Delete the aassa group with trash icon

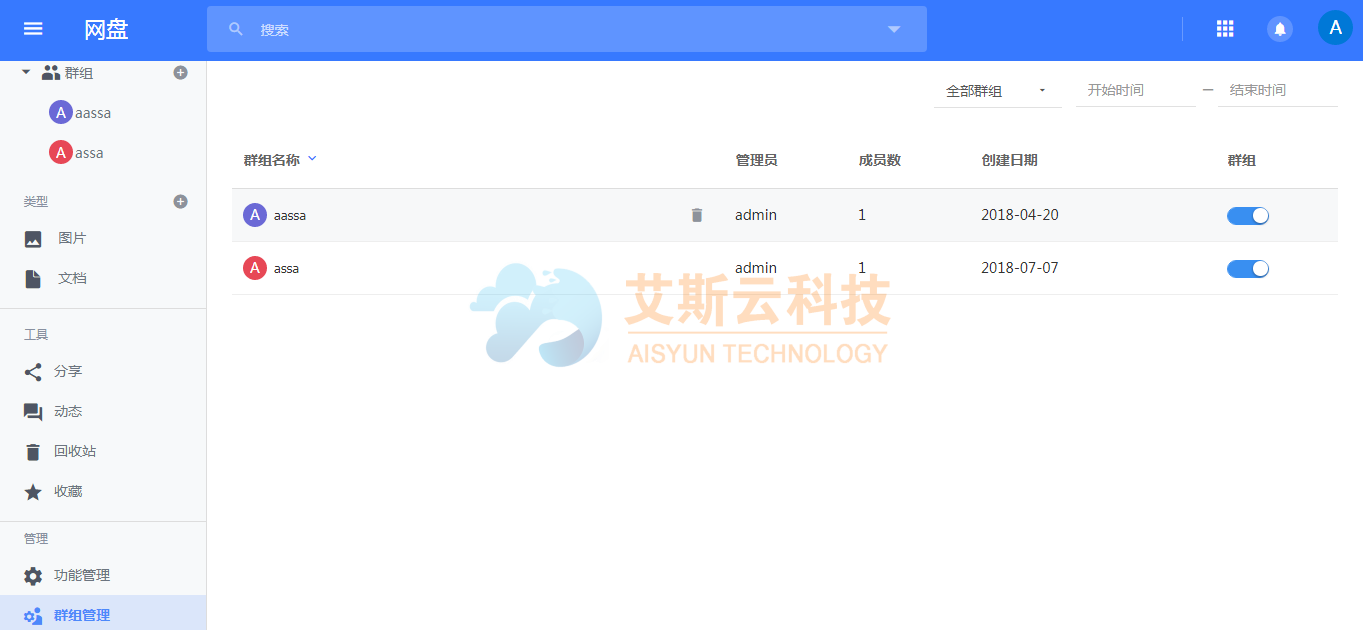tap(697, 215)
